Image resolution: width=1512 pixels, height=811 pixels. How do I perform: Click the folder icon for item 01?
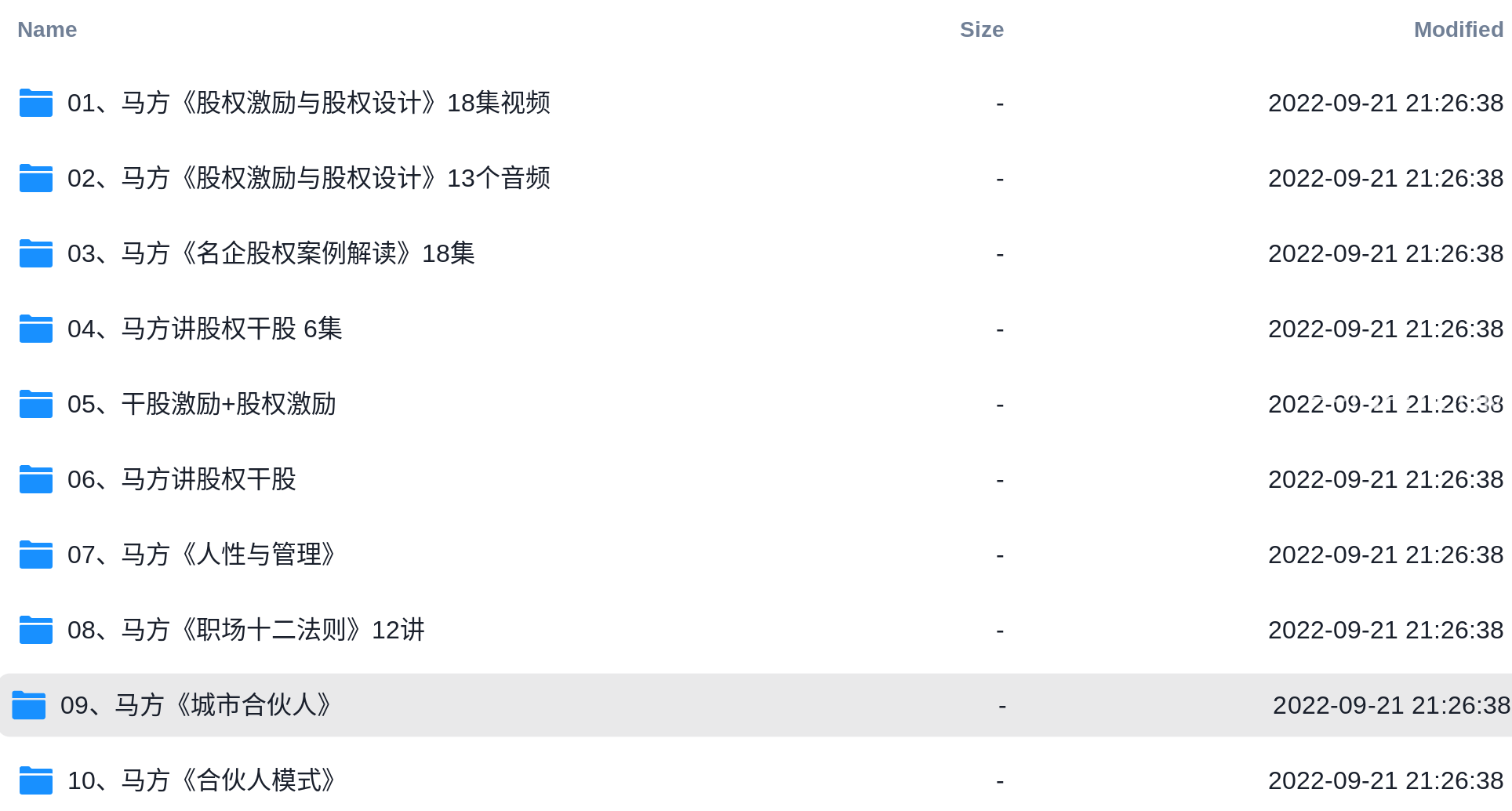click(x=36, y=103)
